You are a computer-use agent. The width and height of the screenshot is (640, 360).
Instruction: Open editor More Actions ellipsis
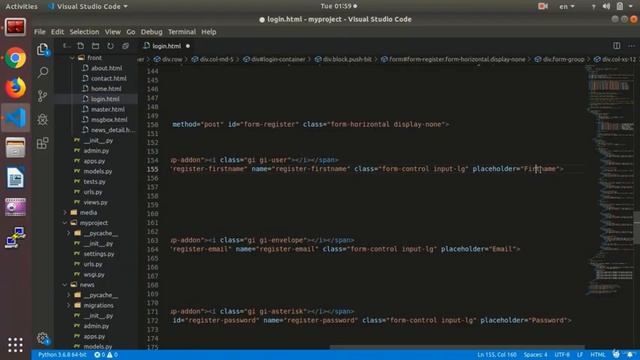tap(631, 46)
